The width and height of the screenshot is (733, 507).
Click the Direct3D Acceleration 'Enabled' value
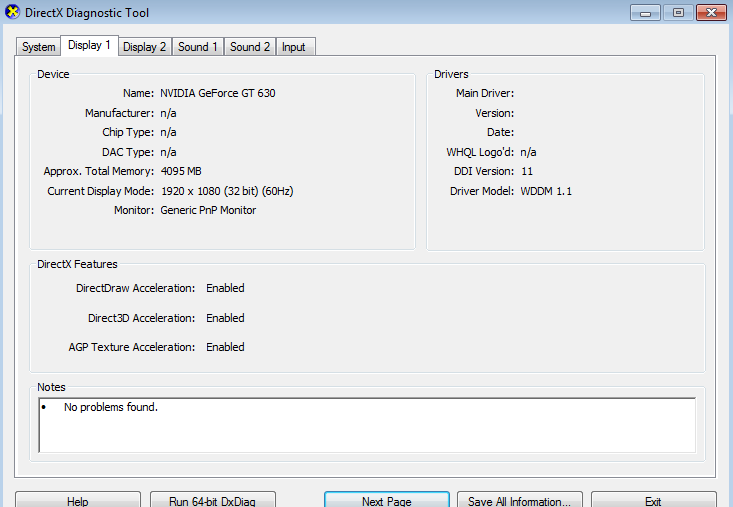pos(225,318)
